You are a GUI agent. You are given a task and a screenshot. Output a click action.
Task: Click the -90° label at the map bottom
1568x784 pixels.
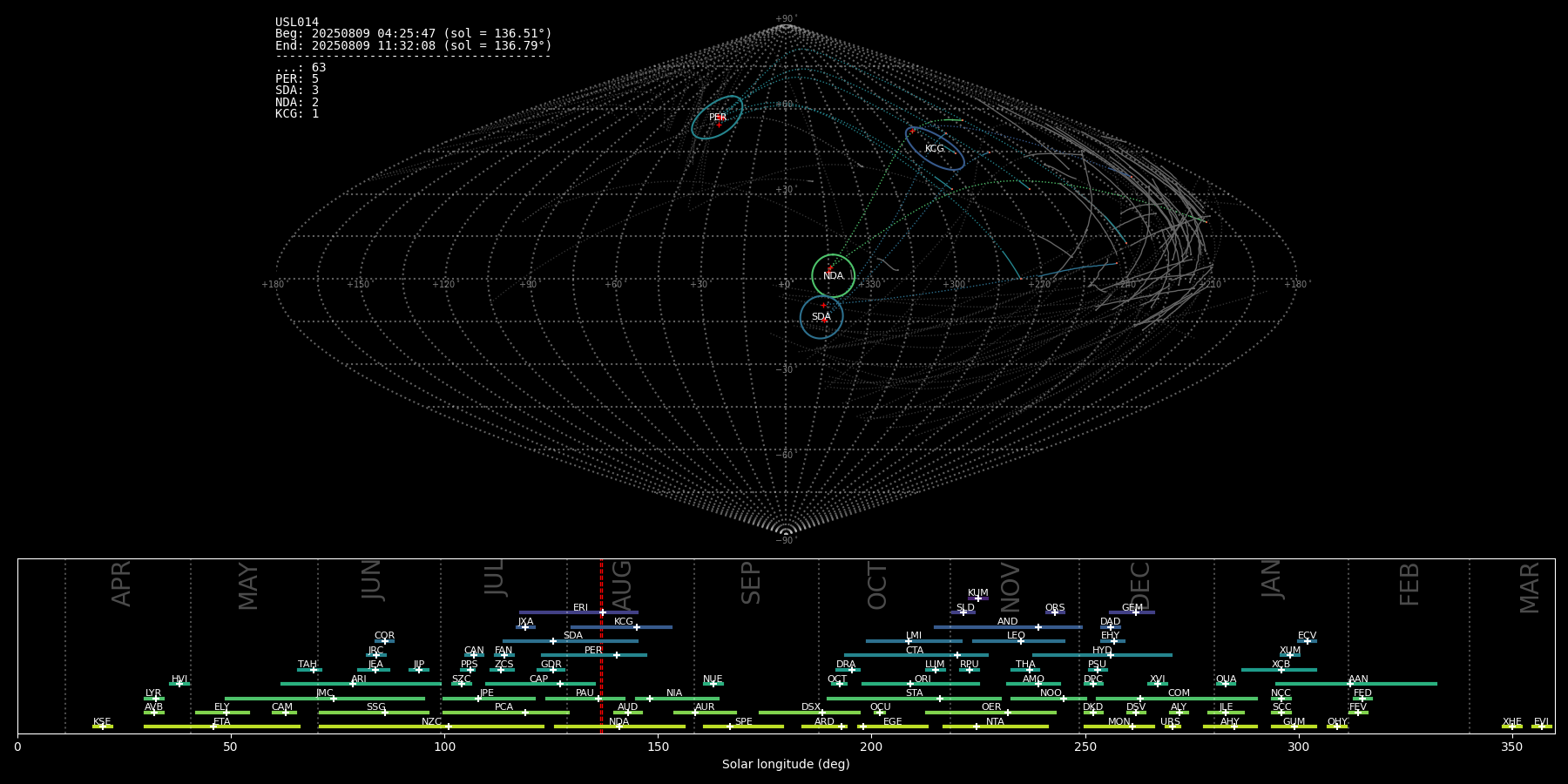tap(786, 540)
